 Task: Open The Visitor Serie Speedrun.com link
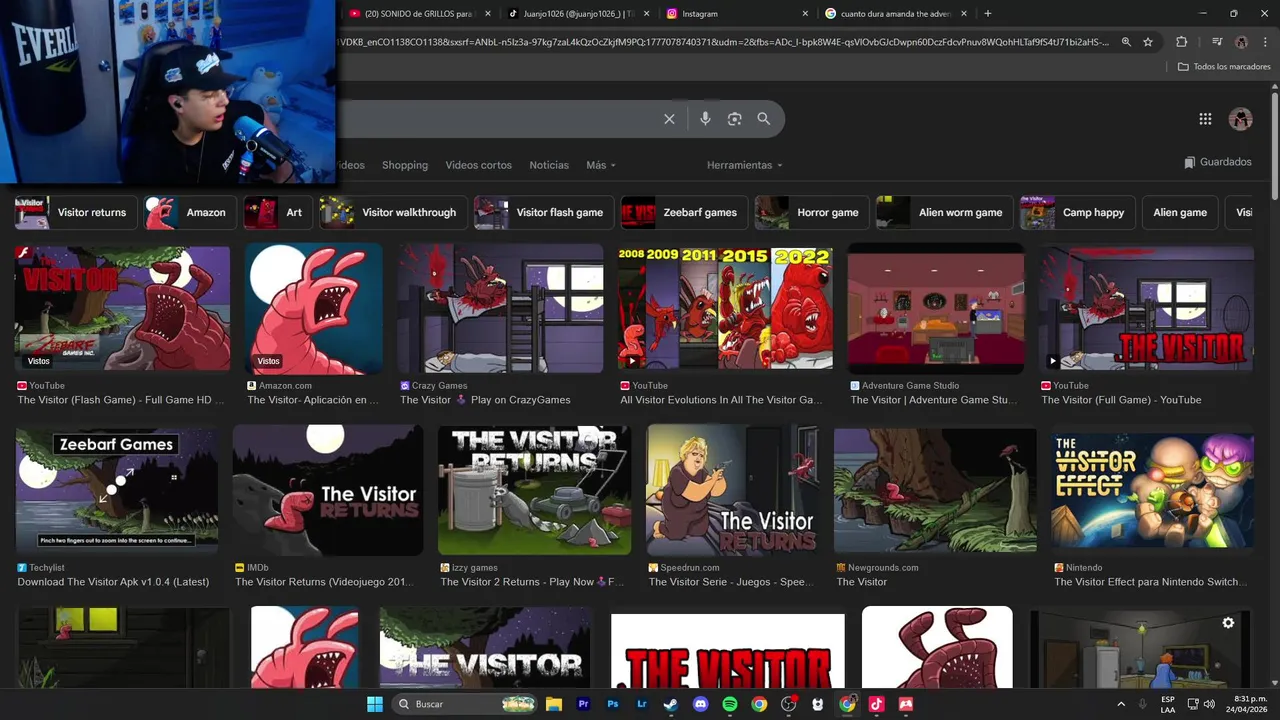coord(731,582)
